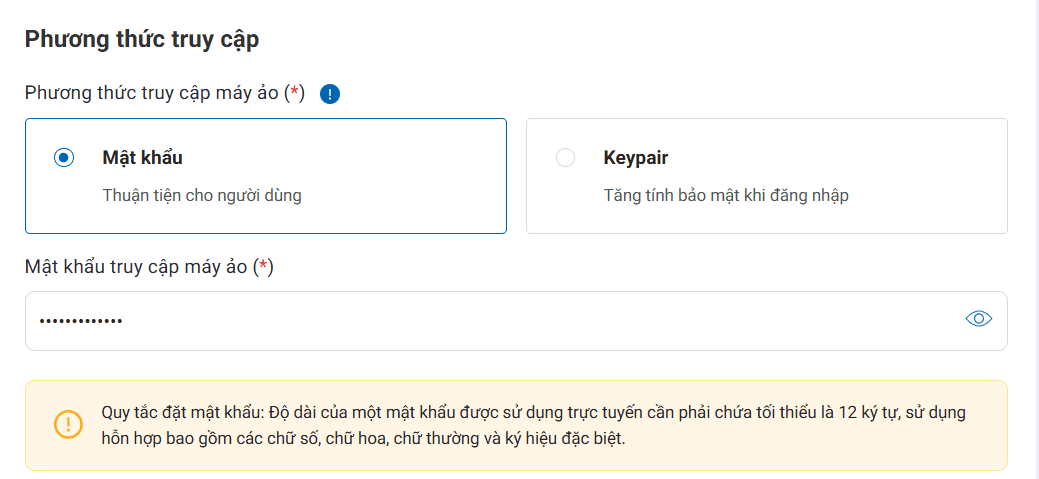The image size is (1039, 479).
Task: Focus the virtual machine password input field
Action: pos(500,321)
